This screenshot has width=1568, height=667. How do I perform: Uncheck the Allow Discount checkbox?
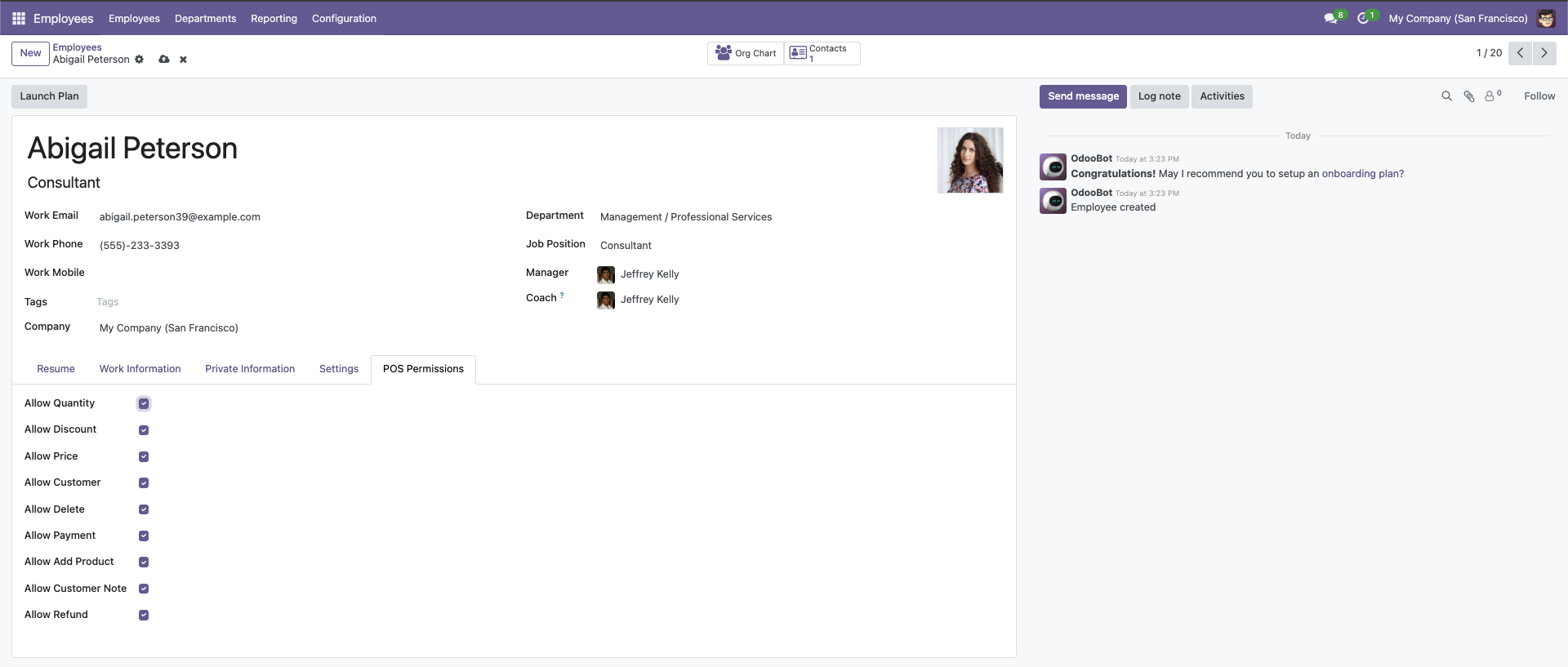144,430
